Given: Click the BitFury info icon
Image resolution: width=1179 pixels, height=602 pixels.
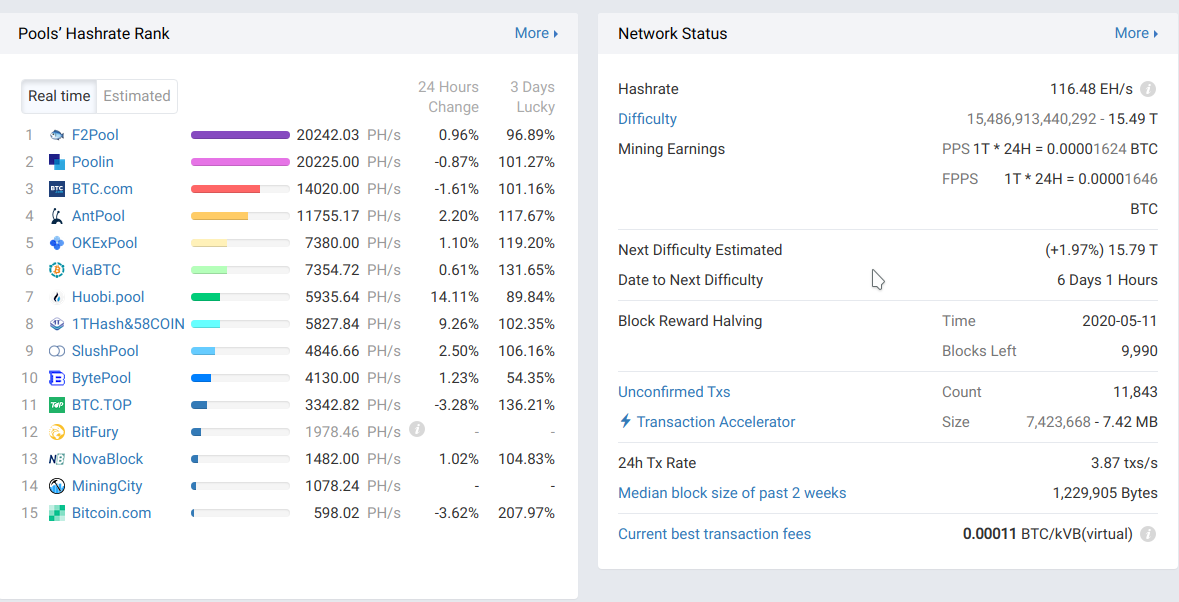Looking at the screenshot, I should [417, 430].
